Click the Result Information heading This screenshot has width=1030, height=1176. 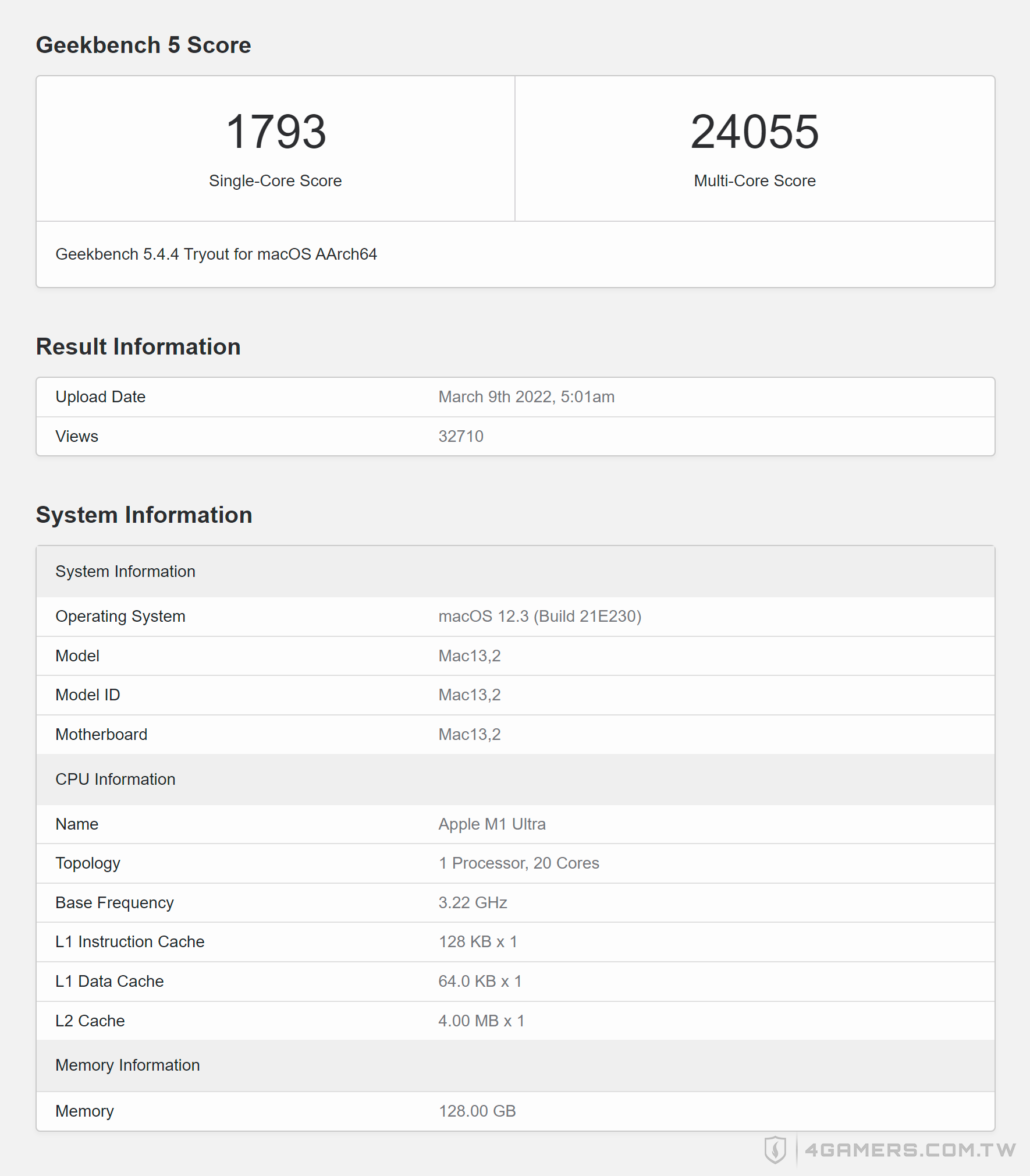click(x=138, y=346)
